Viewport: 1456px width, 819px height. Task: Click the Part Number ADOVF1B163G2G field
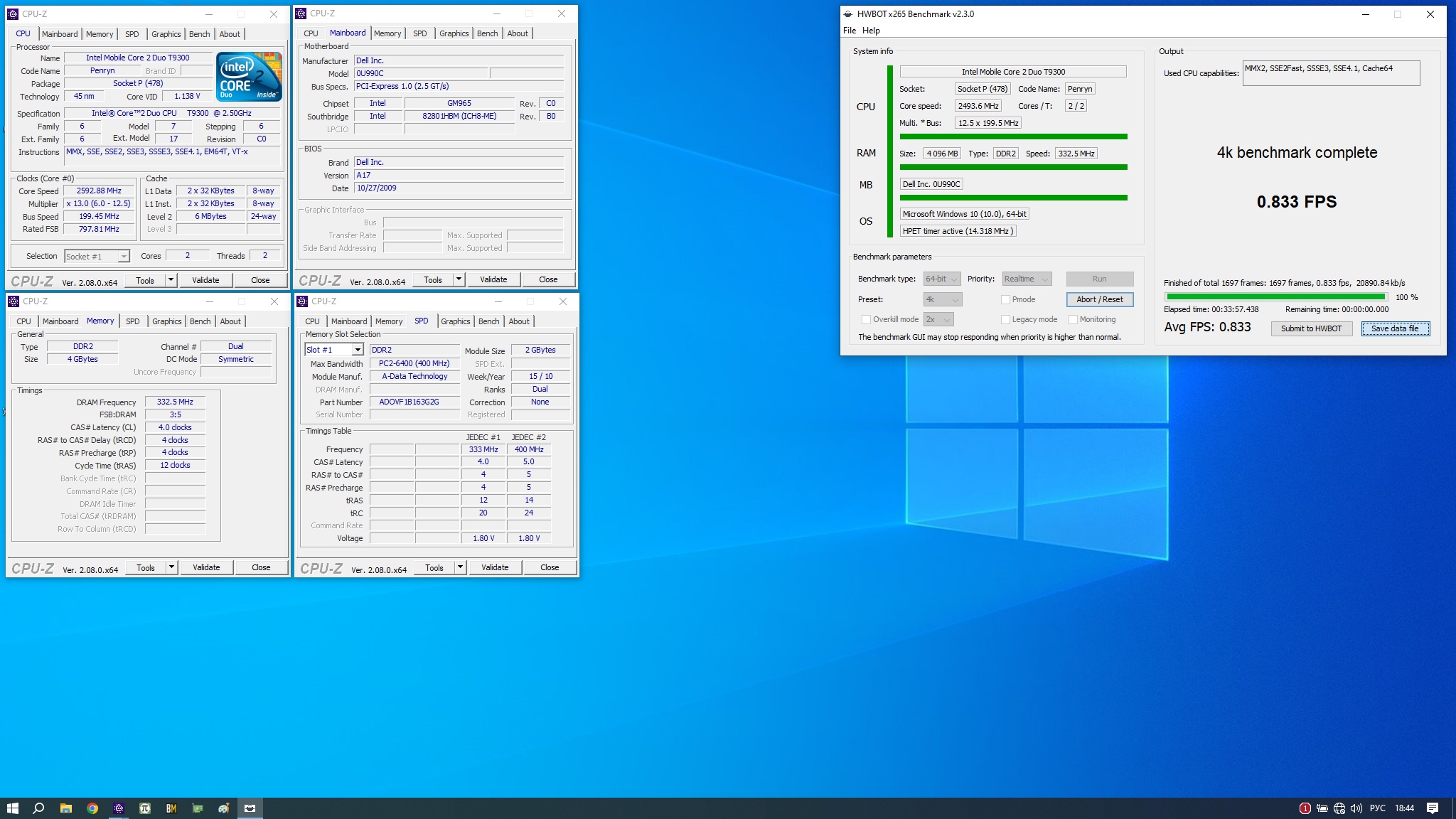(414, 402)
